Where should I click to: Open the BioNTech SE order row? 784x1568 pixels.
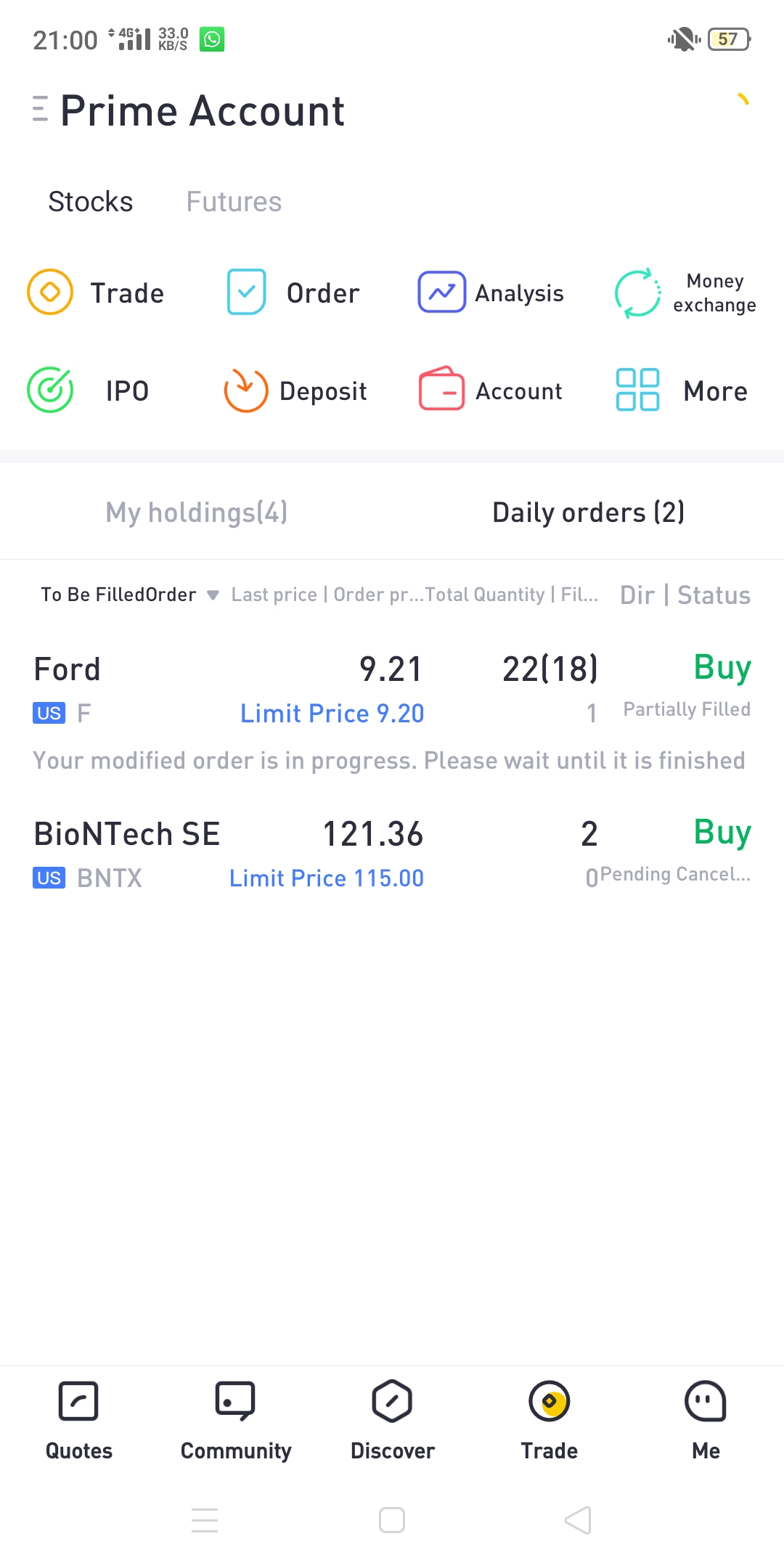(392, 855)
